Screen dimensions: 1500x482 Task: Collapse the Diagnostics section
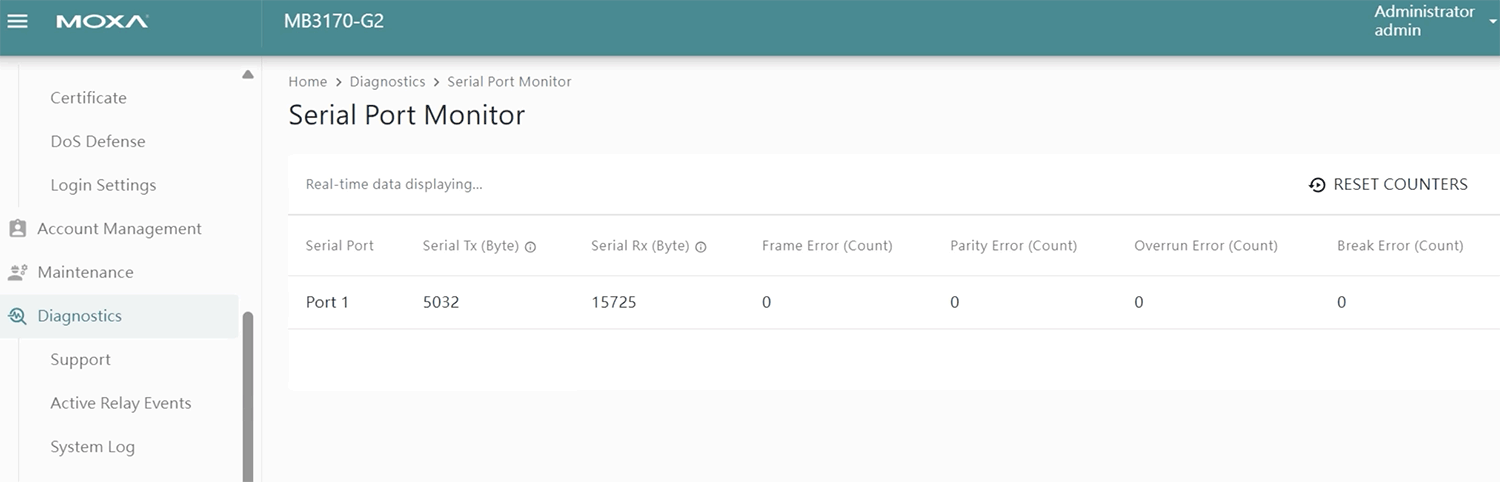[80, 316]
